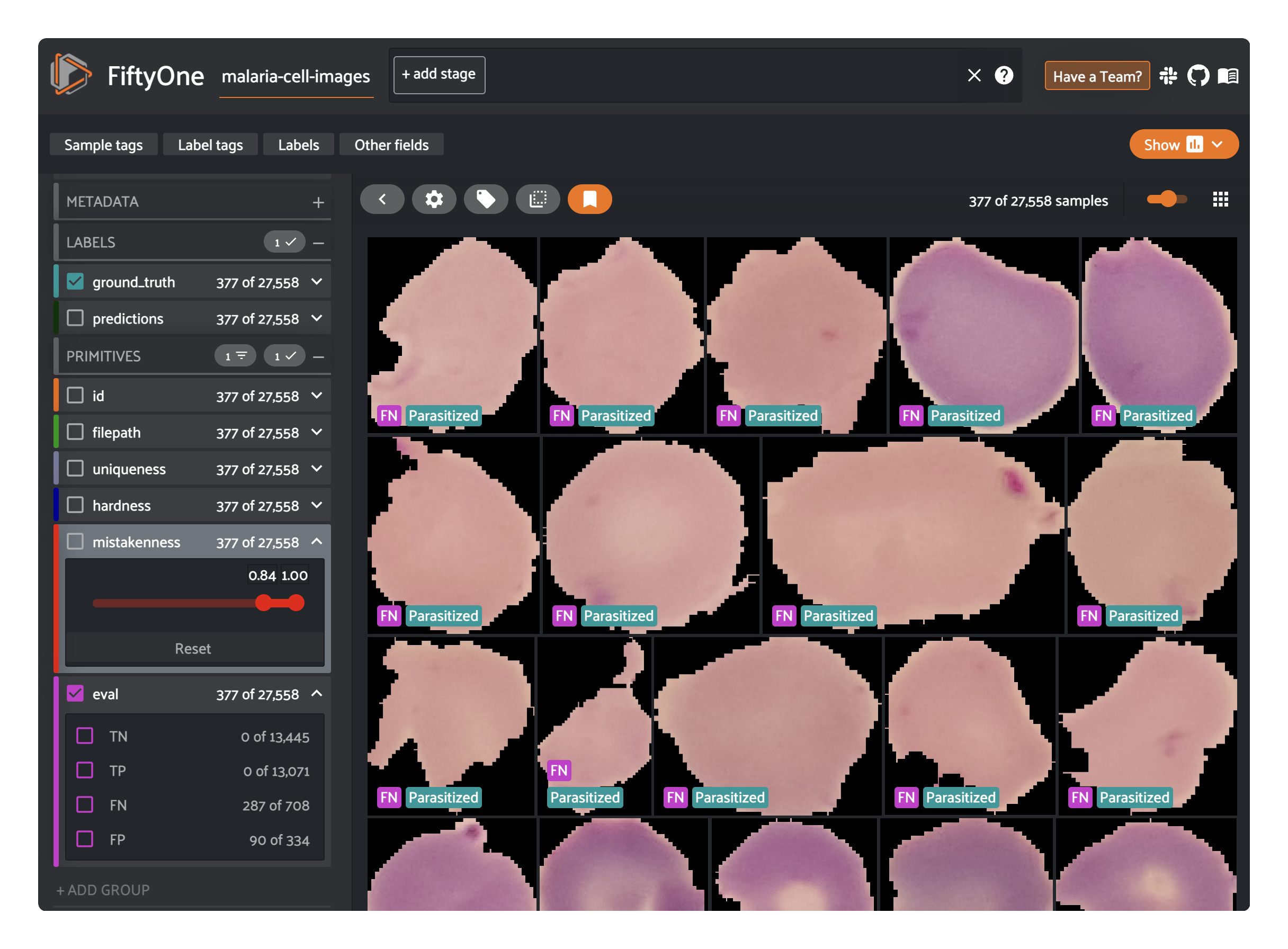Check the mistakenness field checkbox

[75, 542]
